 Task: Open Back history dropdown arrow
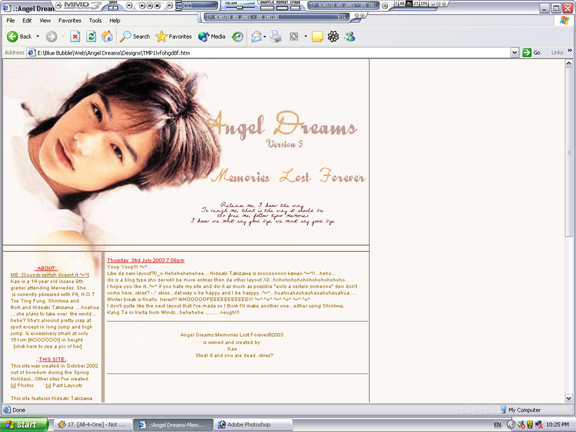37,36
